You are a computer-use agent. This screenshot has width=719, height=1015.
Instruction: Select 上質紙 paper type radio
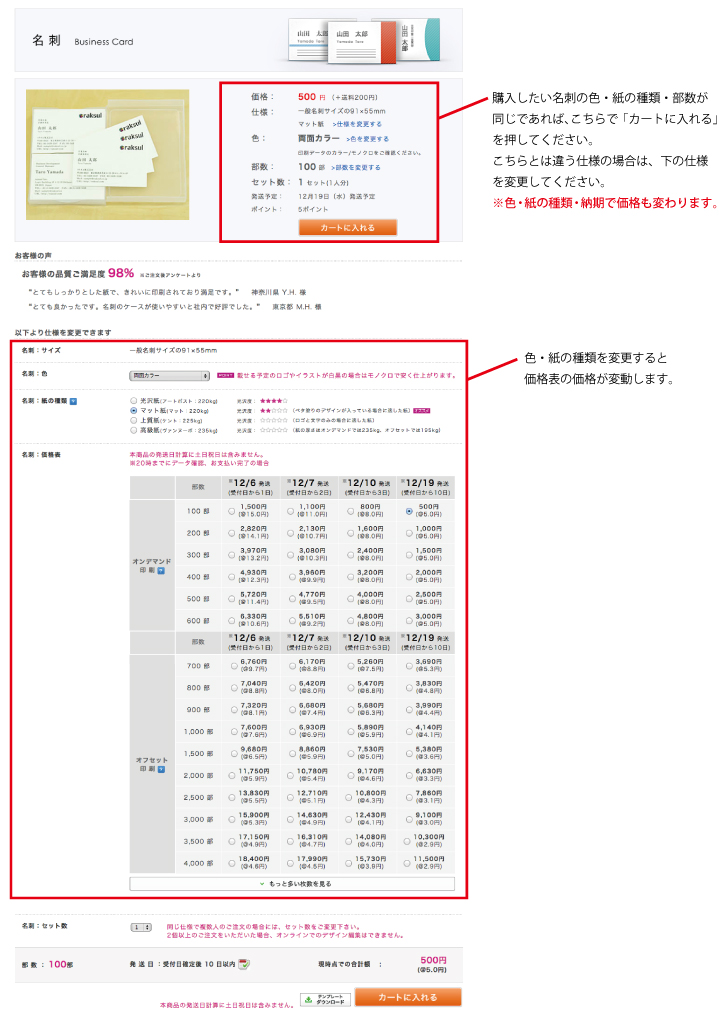pyautogui.click(x=134, y=420)
